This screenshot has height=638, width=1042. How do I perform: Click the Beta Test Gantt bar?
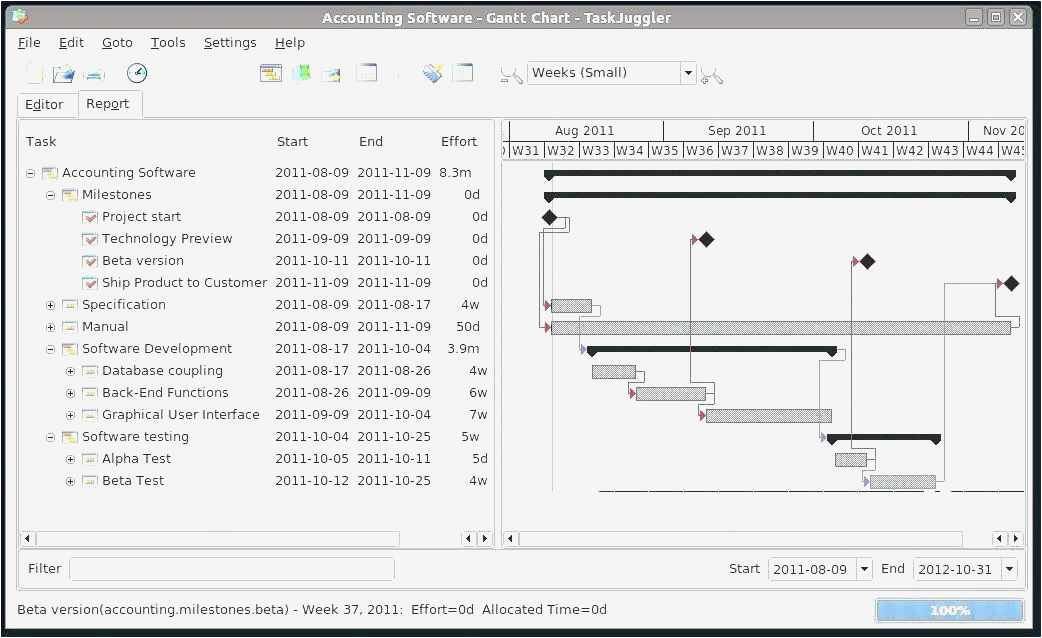tap(902, 482)
